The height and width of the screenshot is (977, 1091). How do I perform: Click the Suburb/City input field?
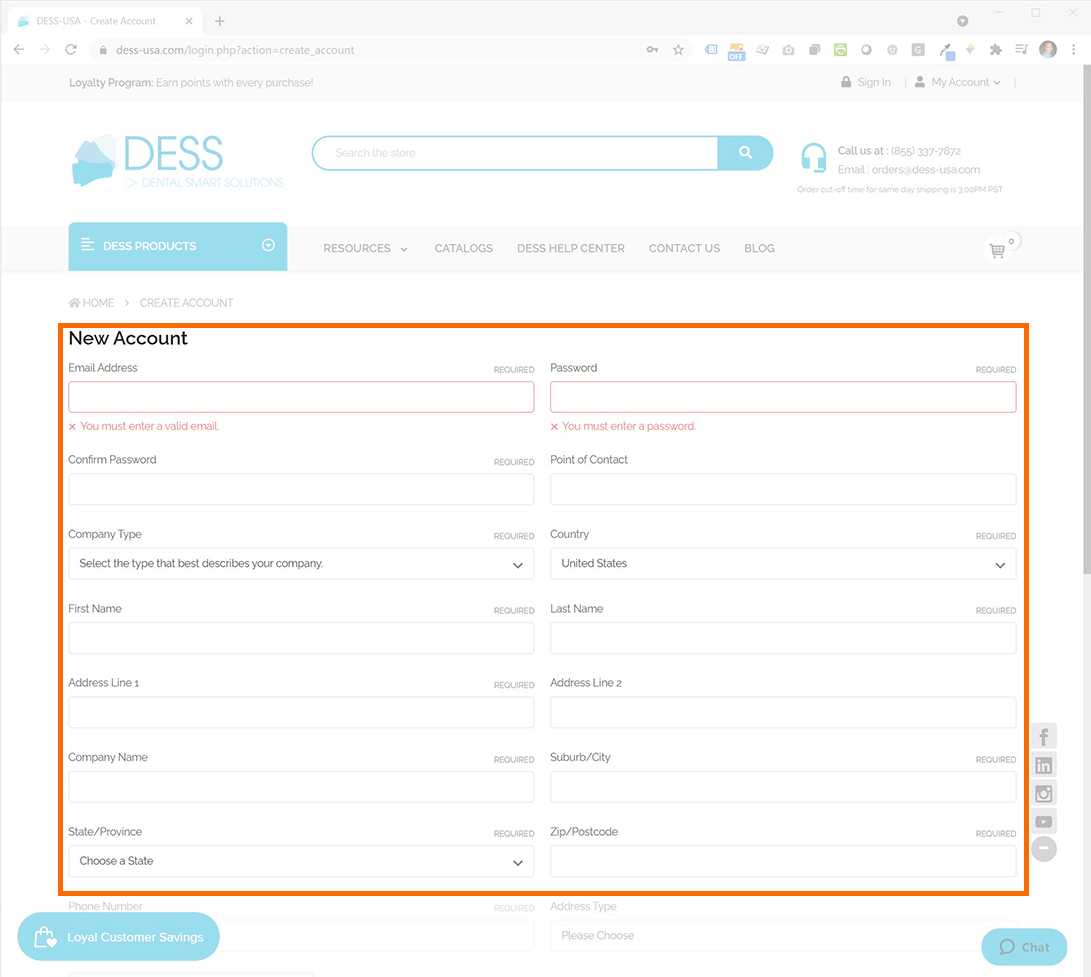tap(783, 787)
